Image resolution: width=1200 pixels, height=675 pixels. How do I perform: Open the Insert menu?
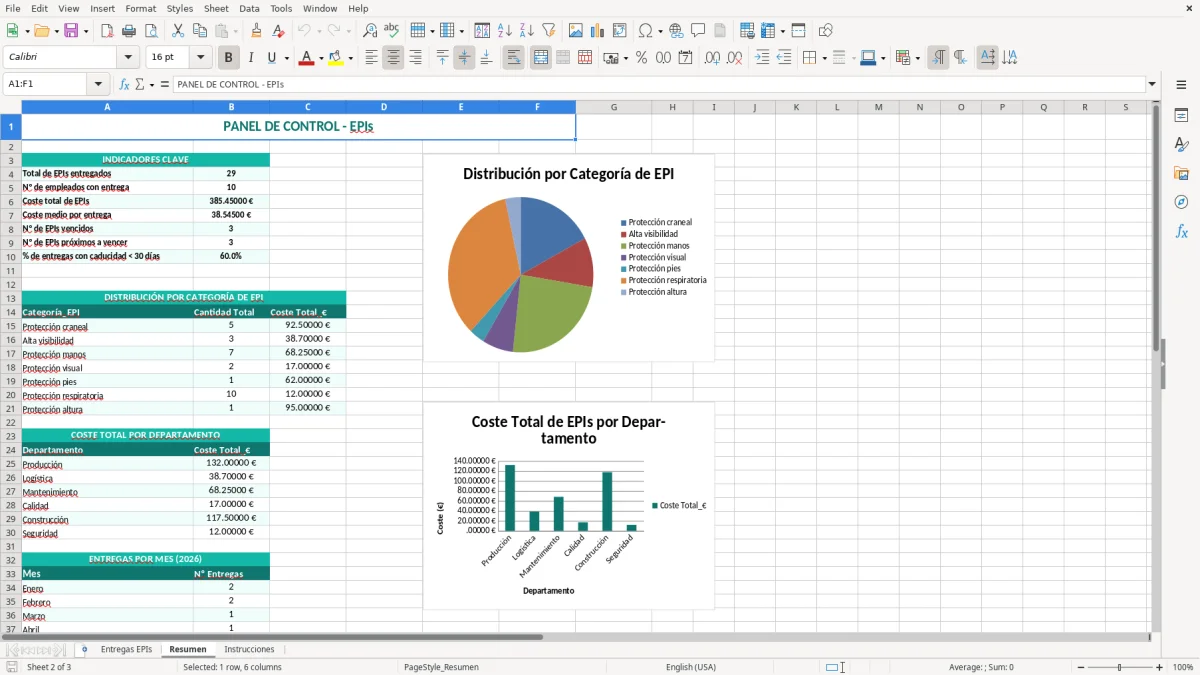(103, 8)
